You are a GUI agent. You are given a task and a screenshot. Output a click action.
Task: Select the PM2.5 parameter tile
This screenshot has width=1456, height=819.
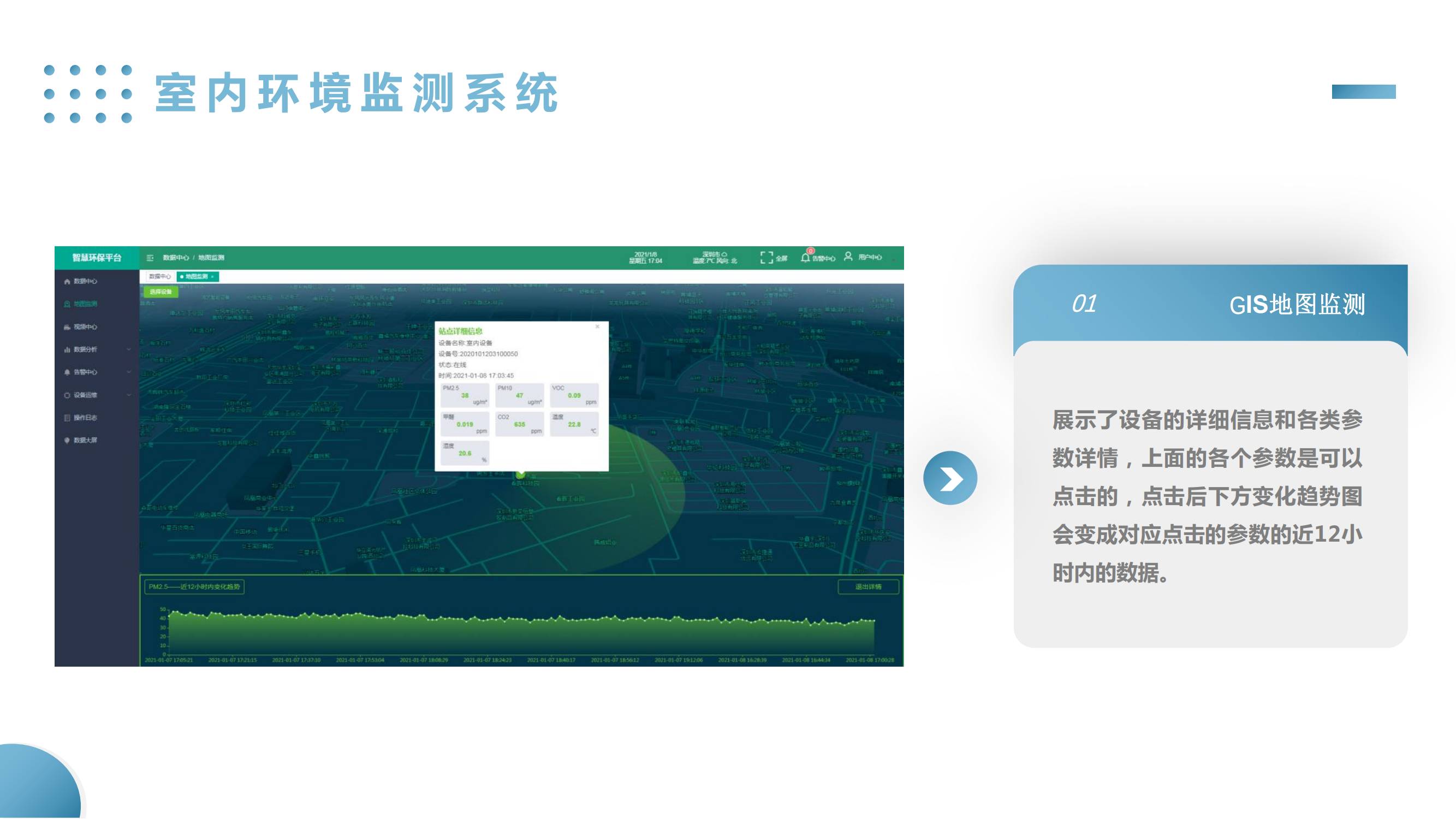[464, 395]
